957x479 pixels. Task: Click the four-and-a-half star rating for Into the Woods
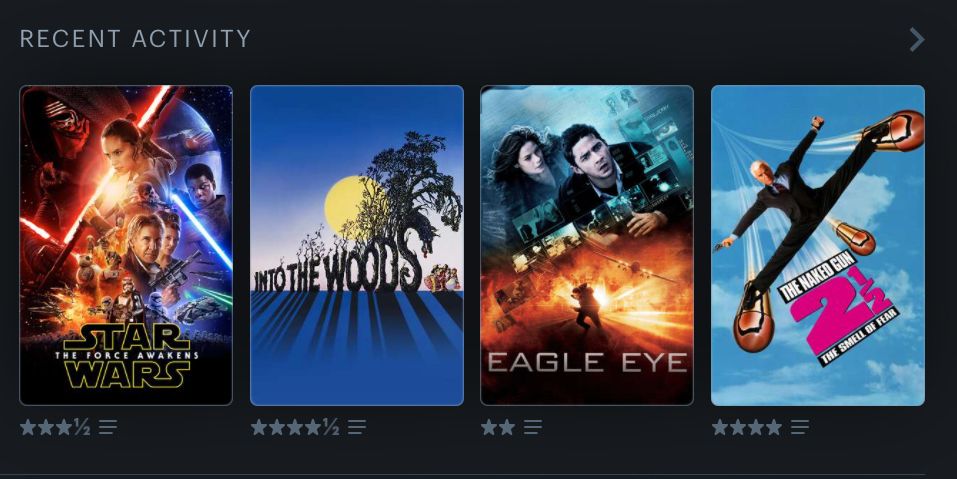tap(295, 427)
